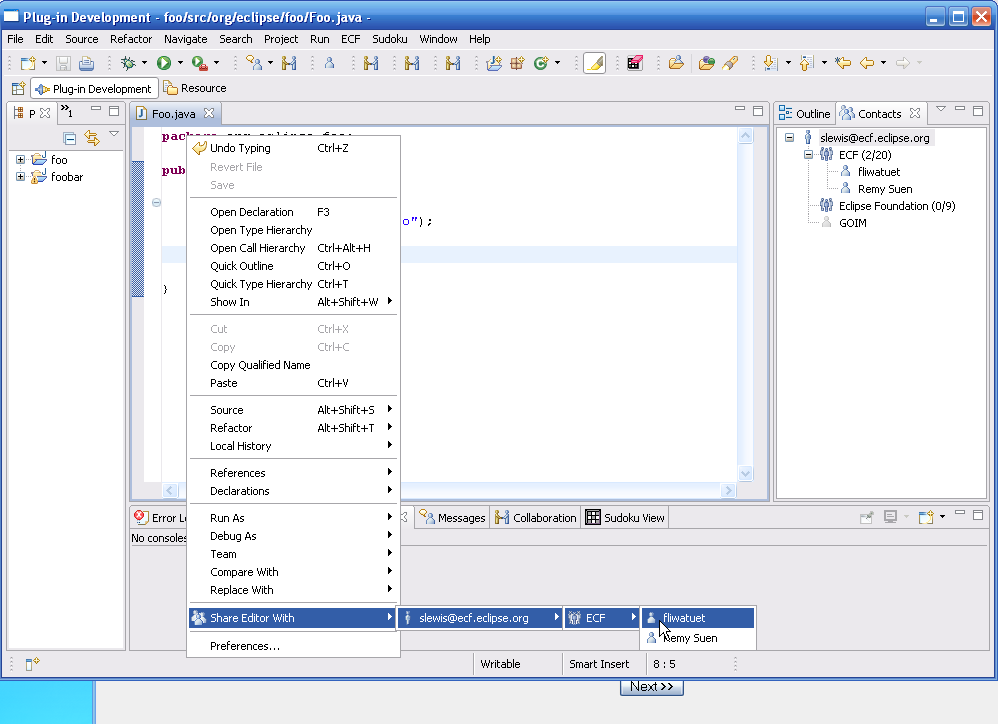
Task: Click the New wizard toolbar icon
Action: [x=28, y=63]
